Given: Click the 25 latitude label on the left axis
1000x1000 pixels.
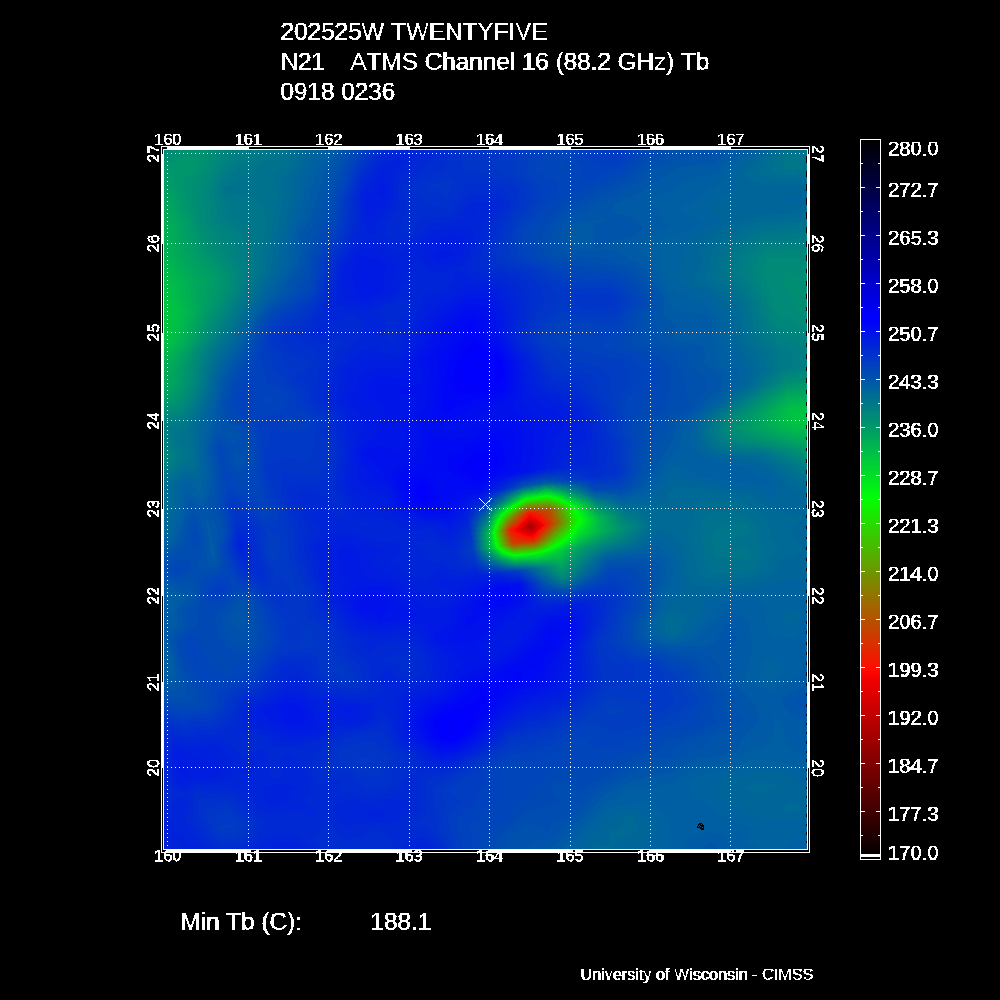Looking at the screenshot, I should click(x=154, y=331).
